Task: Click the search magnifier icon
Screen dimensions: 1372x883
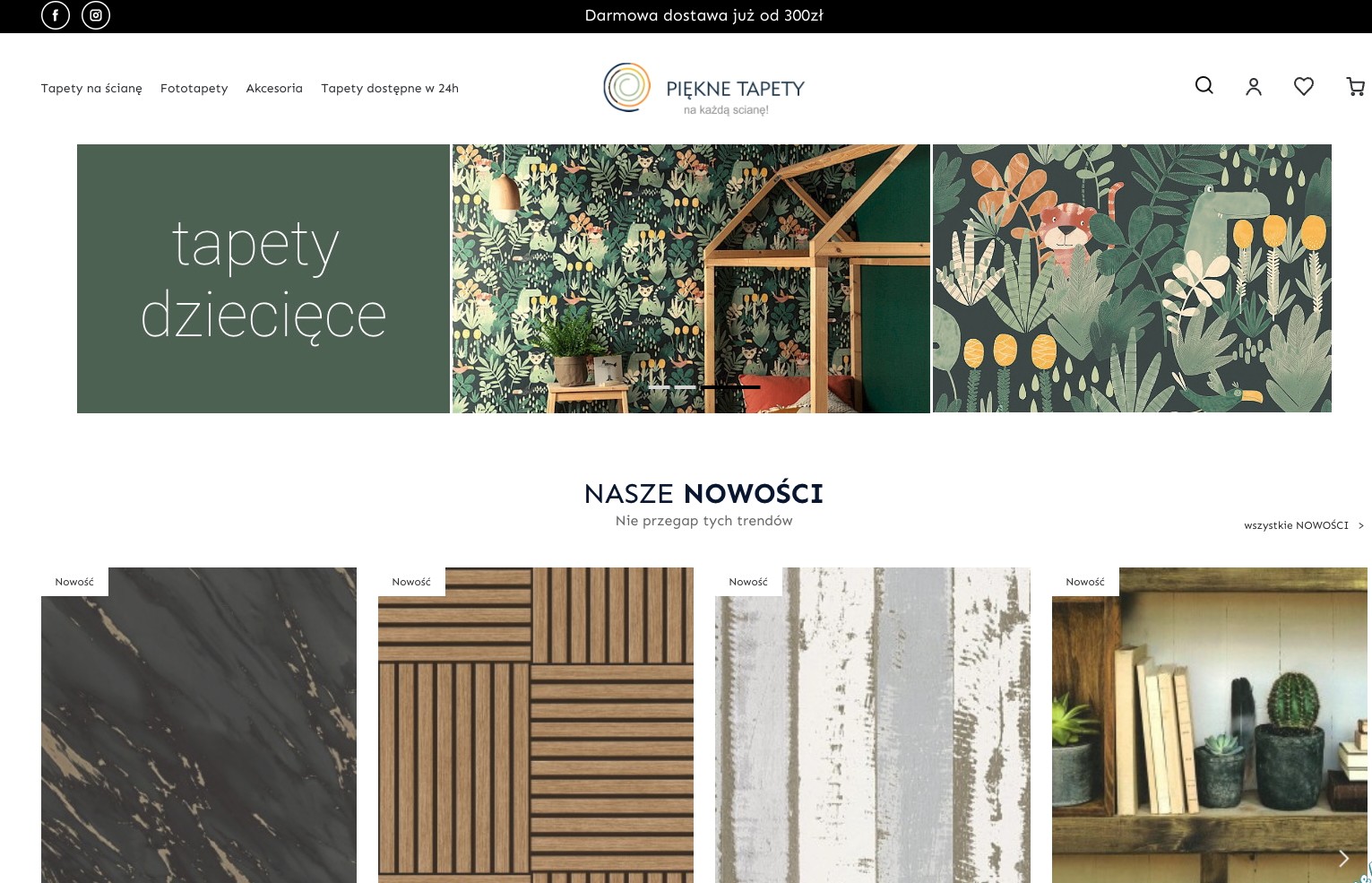Action: [x=1204, y=85]
